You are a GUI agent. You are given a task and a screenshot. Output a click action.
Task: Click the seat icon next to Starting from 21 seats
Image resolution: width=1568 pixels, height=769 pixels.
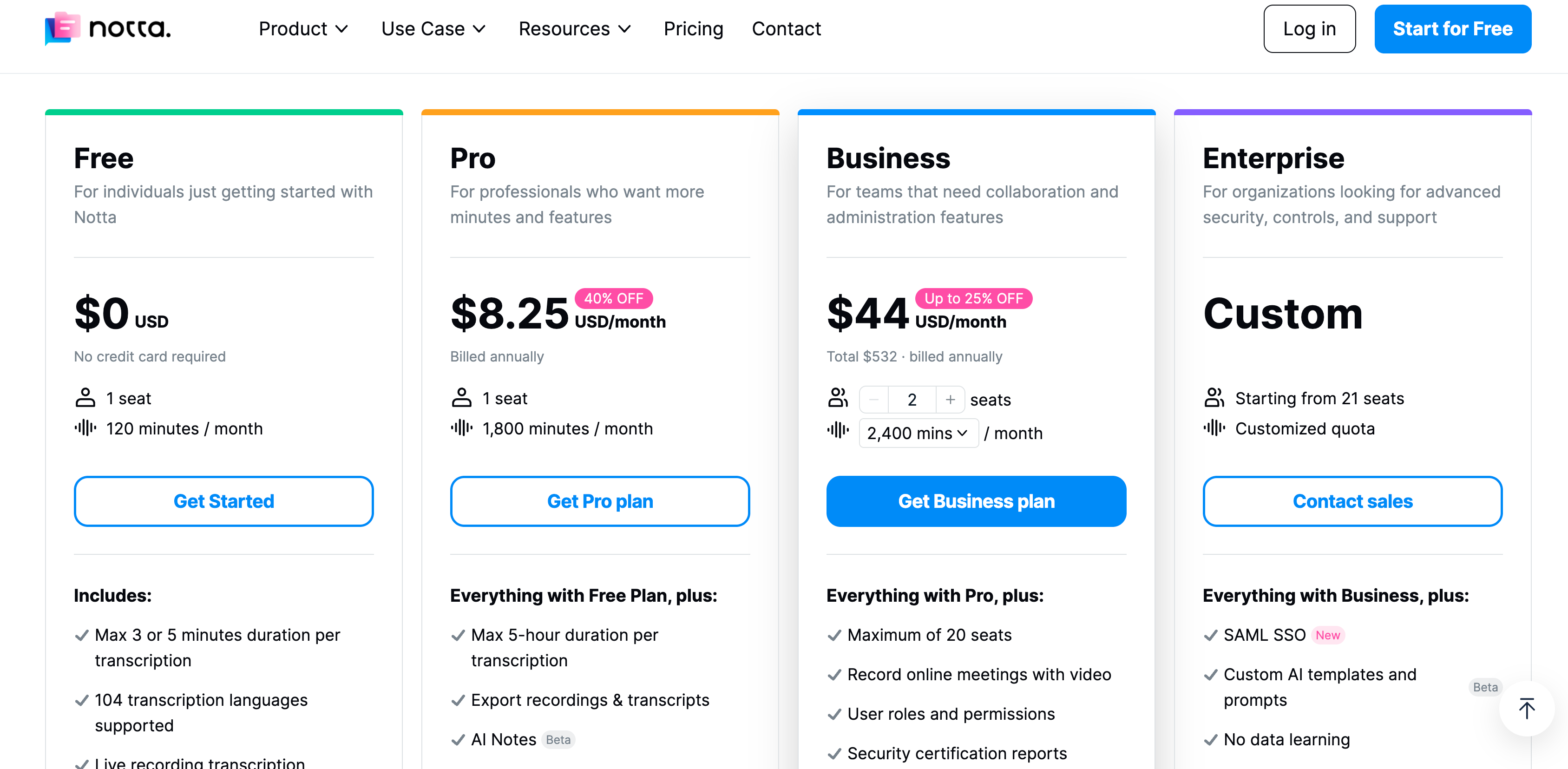click(x=1214, y=398)
